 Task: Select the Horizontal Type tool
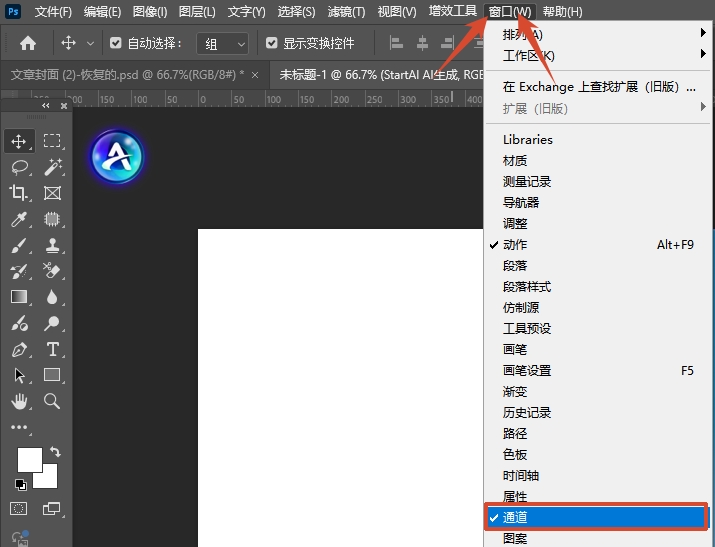pyautogui.click(x=52, y=349)
